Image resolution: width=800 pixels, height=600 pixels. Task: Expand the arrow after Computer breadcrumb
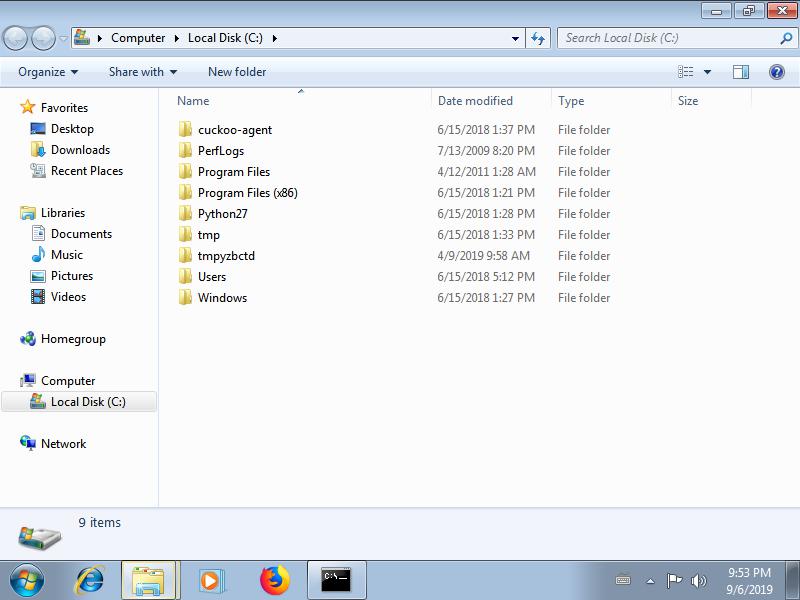(177, 38)
